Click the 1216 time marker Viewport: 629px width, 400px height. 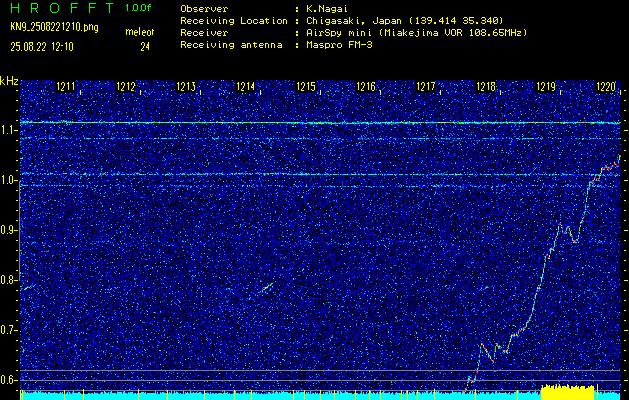(366, 86)
